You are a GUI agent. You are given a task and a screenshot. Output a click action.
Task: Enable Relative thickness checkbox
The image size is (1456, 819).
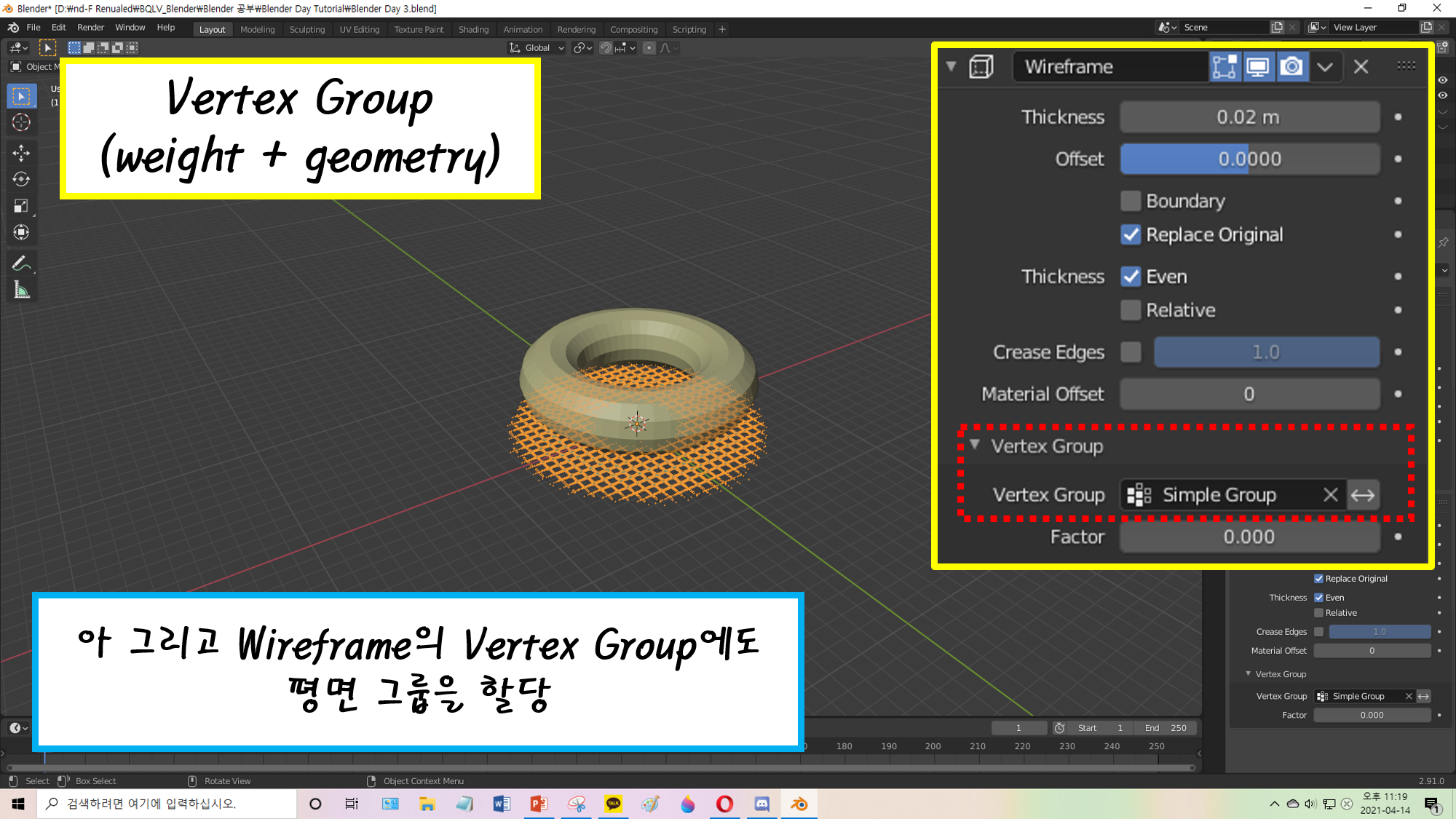tap(1130, 310)
